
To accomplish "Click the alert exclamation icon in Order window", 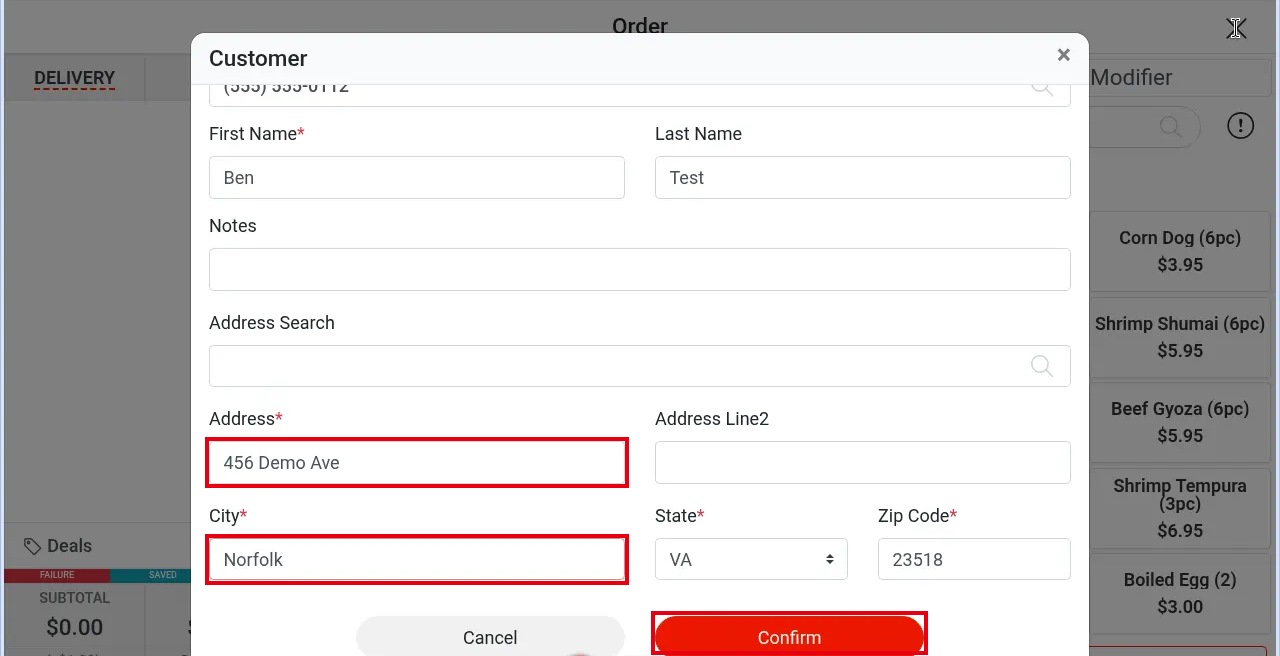I will 1240,126.
